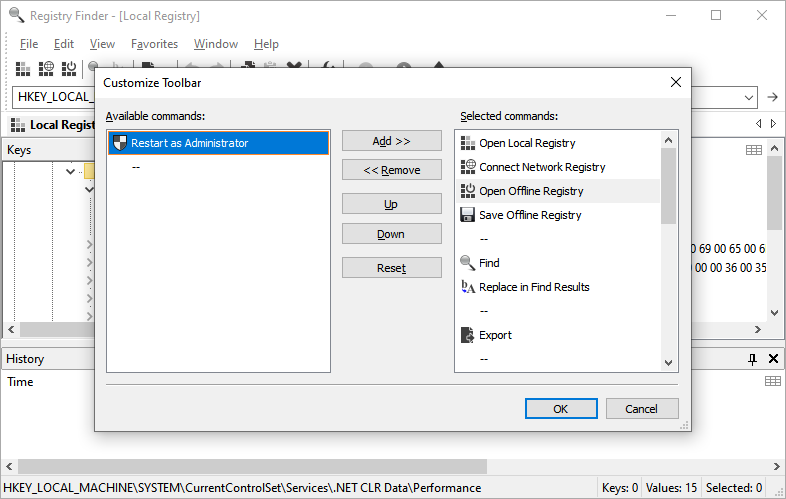Click the Add >> button
Screen dimensions: 786x499
click(391, 141)
